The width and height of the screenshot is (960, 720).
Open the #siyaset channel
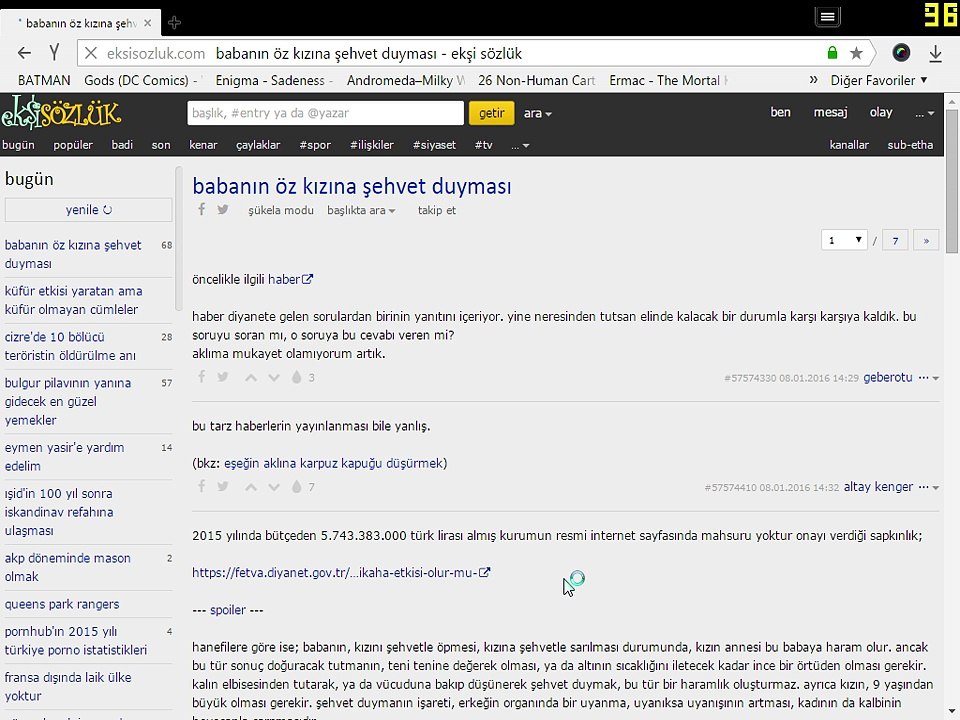pos(434,145)
